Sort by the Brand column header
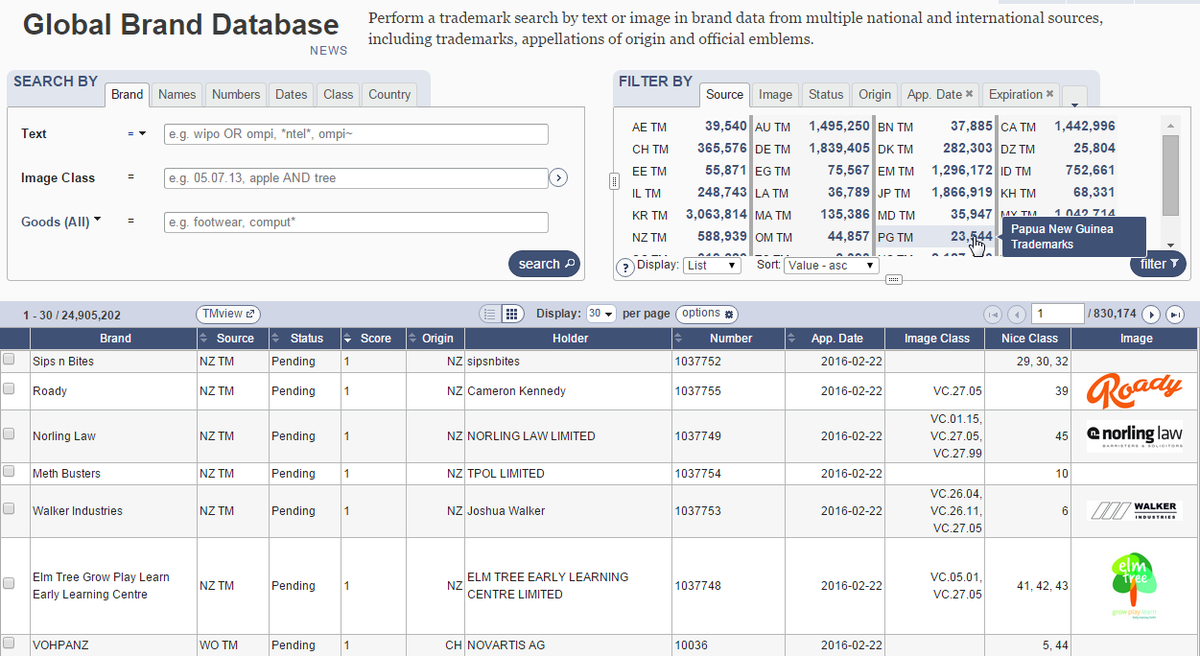The height and width of the screenshot is (656, 1200). (x=115, y=338)
